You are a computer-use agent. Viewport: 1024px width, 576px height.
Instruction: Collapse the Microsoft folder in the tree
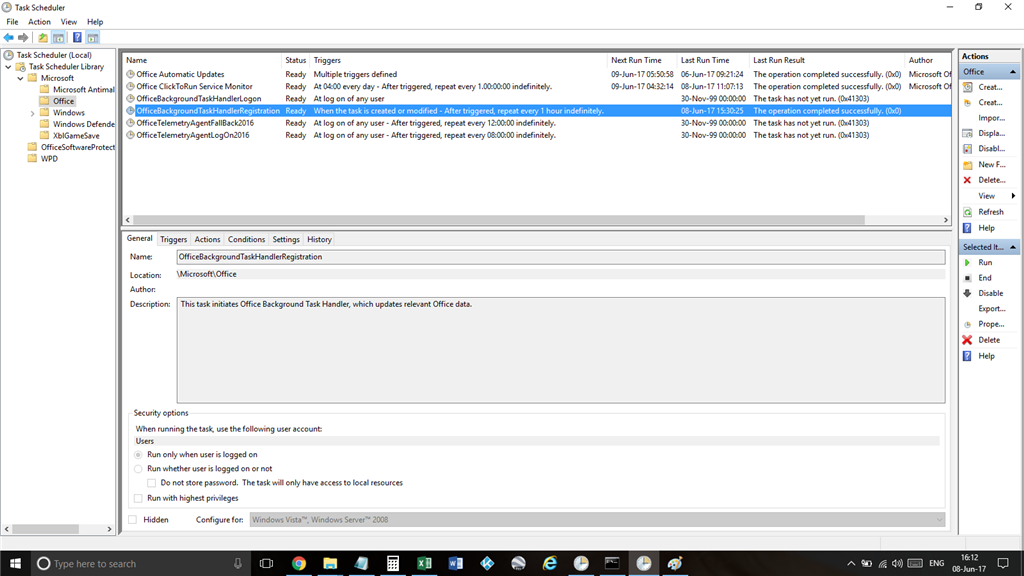point(20,78)
